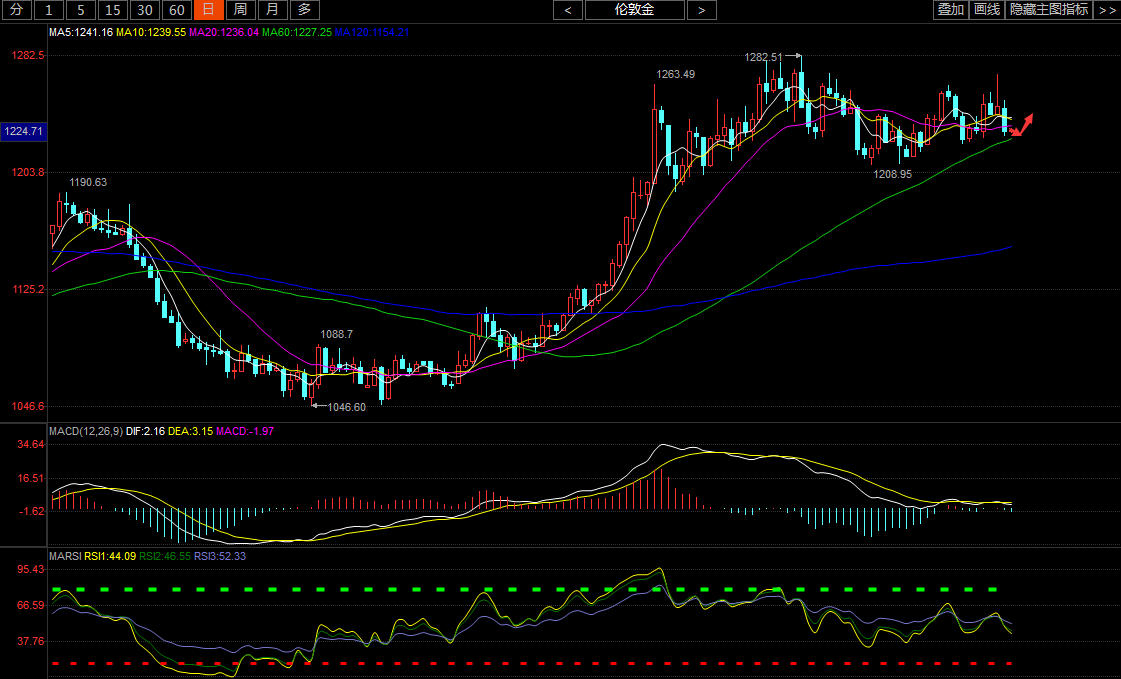Select the 日 daily chart tab
The width and height of the screenshot is (1121, 679).
click(209, 10)
